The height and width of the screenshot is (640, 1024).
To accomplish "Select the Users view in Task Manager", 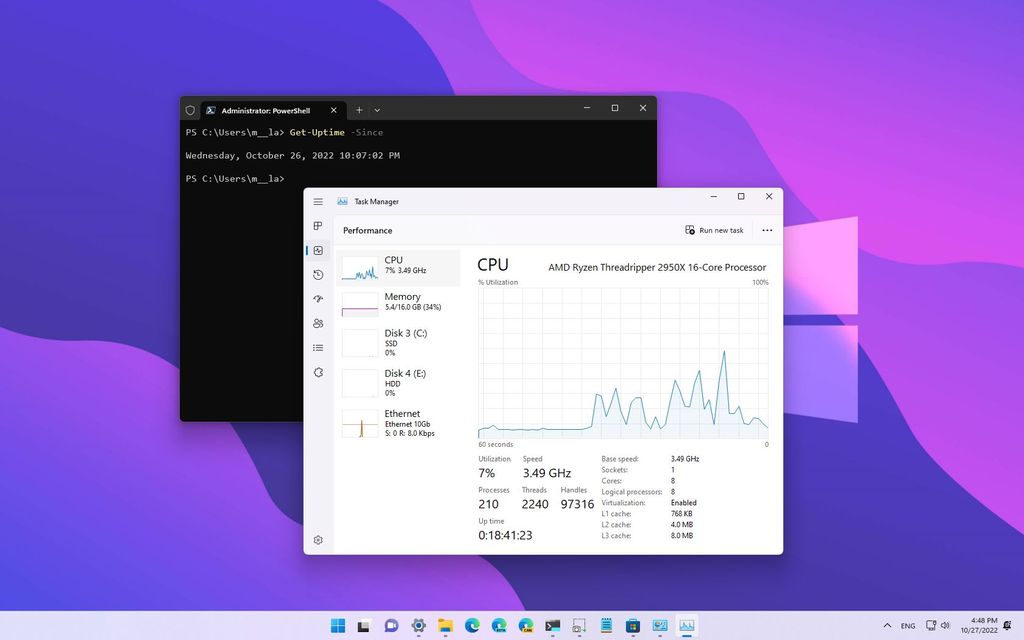I will coord(318,323).
